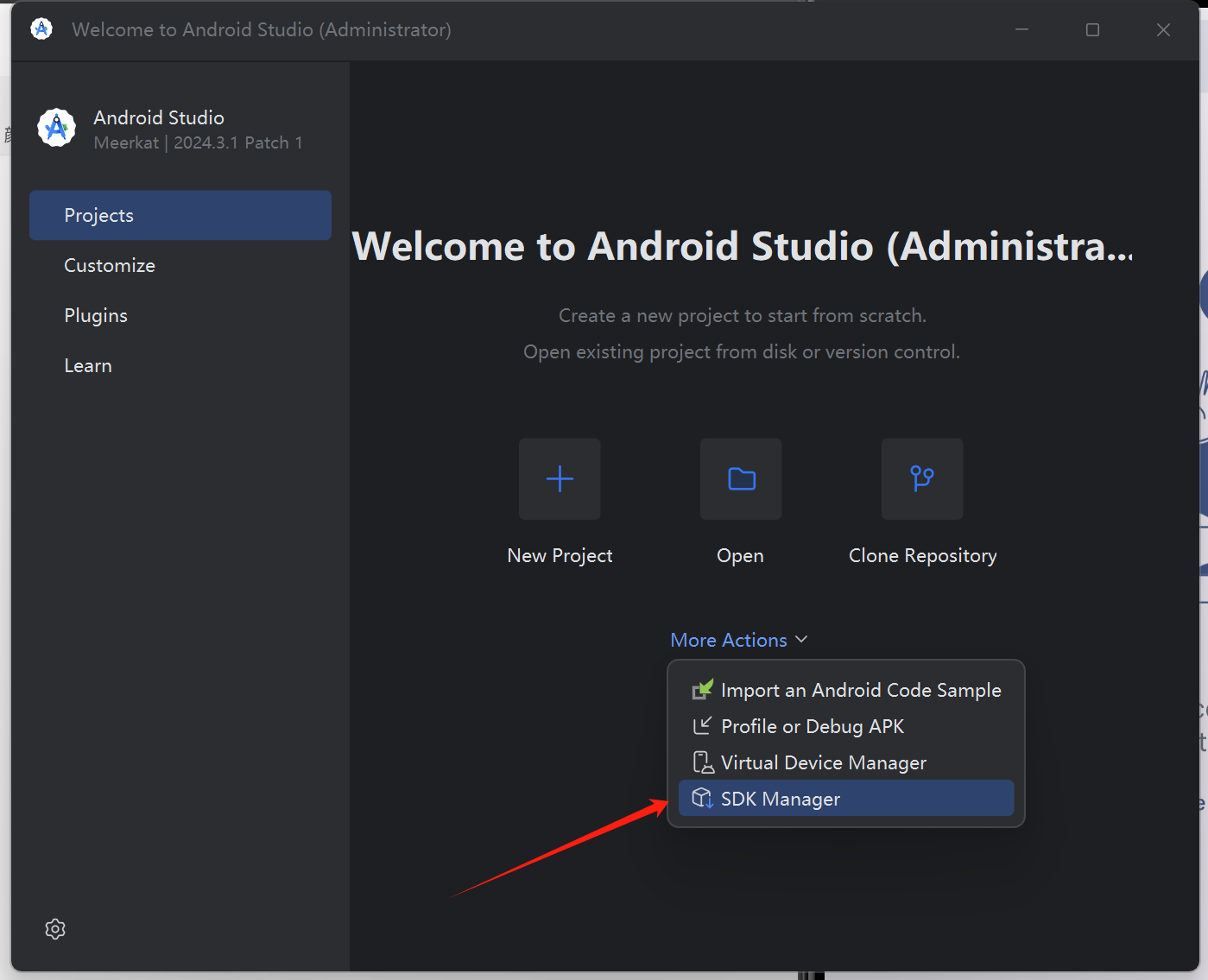The height and width of the screenshot is (980, 1208).
Task: Click the title bar Android Studio icon
Action: click(41, 29)
